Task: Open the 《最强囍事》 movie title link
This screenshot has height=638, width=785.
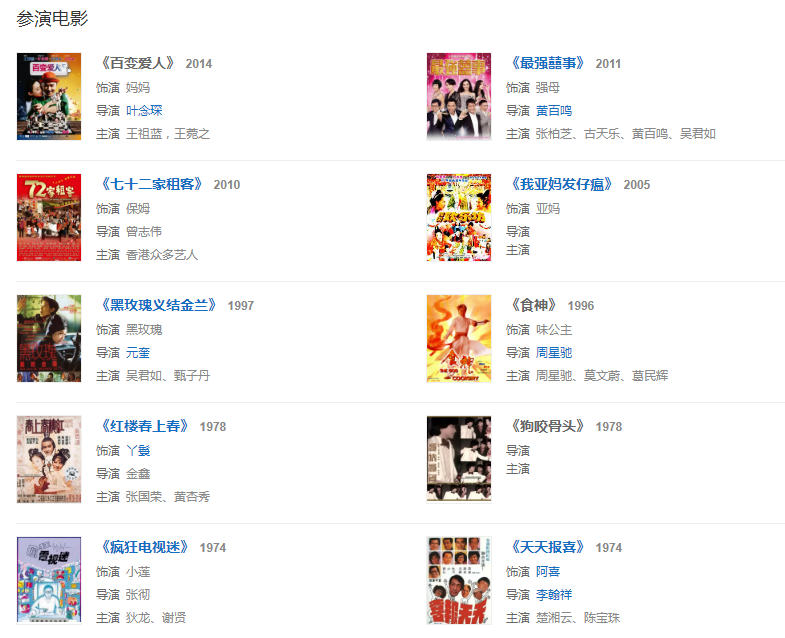Action: [x=547, y=64]
